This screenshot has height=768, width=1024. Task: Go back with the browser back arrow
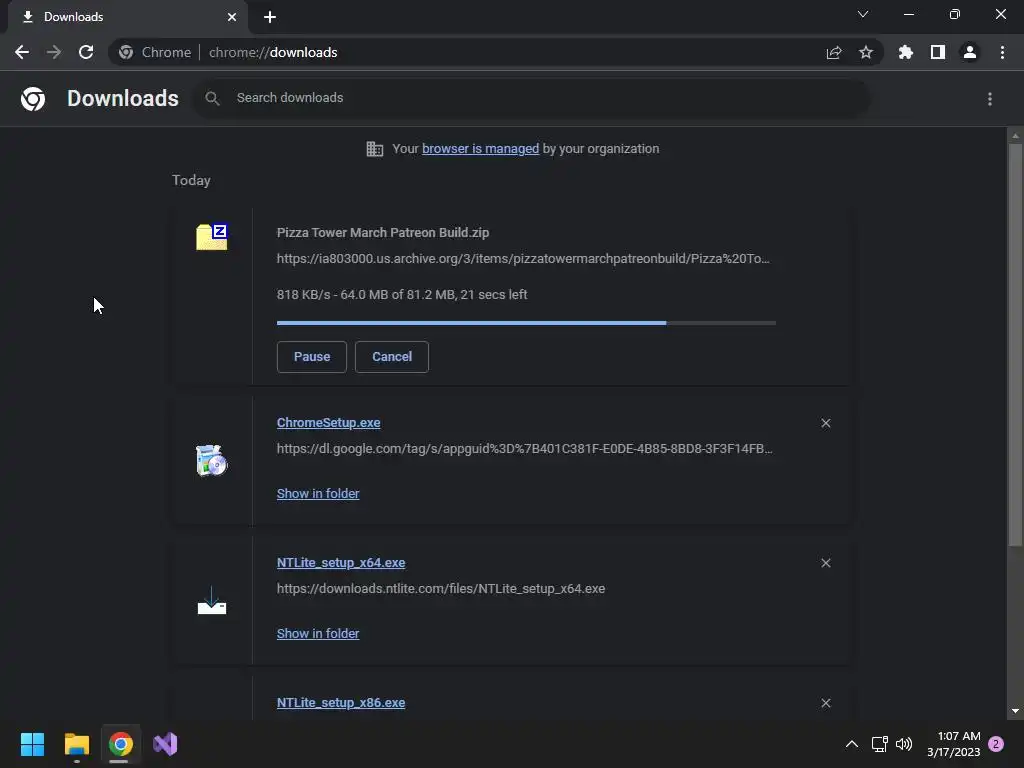pyautogui.click(x=22, y=52)
